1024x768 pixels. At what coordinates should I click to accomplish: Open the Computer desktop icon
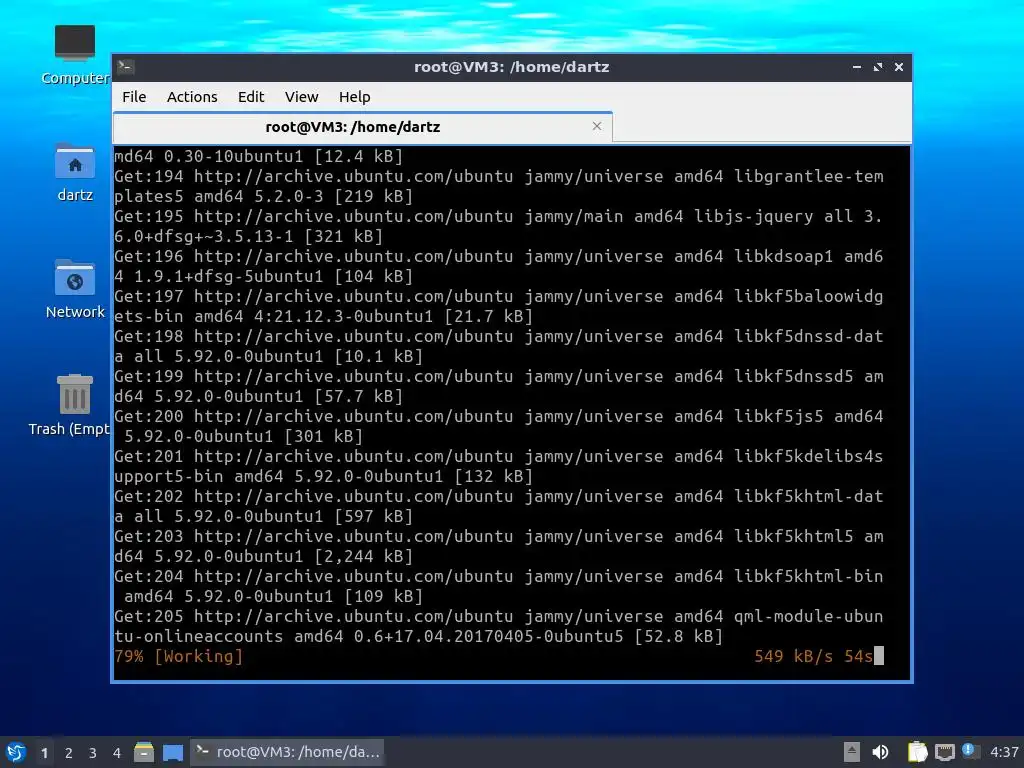(74, 56)
